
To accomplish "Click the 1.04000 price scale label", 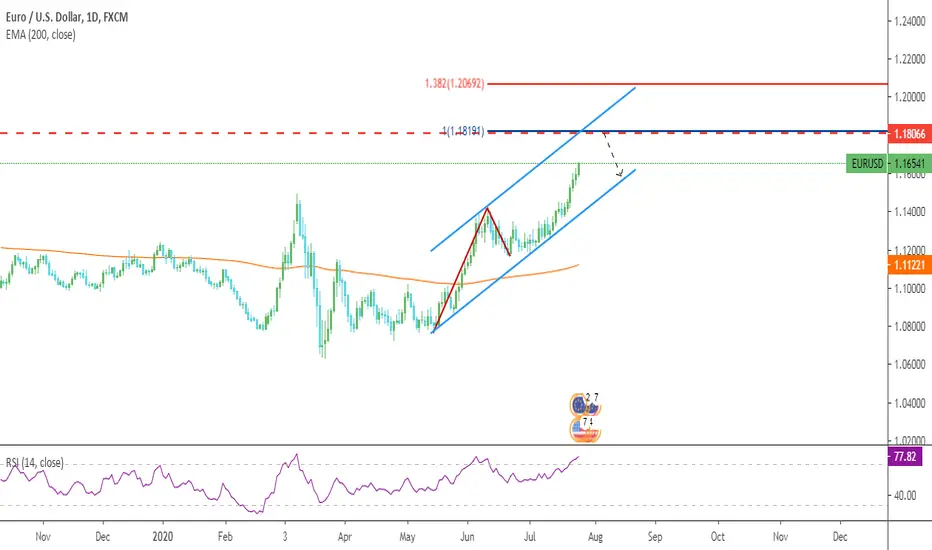I will tap(910, 403).
